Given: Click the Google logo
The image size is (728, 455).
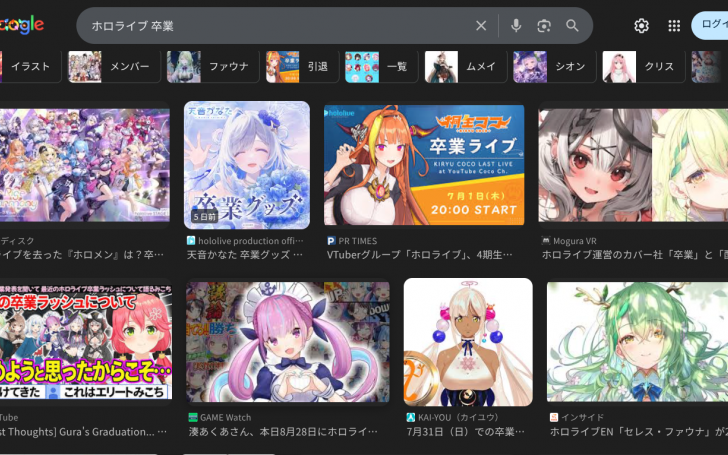Looking at the screenshot, I should point(22,25).
